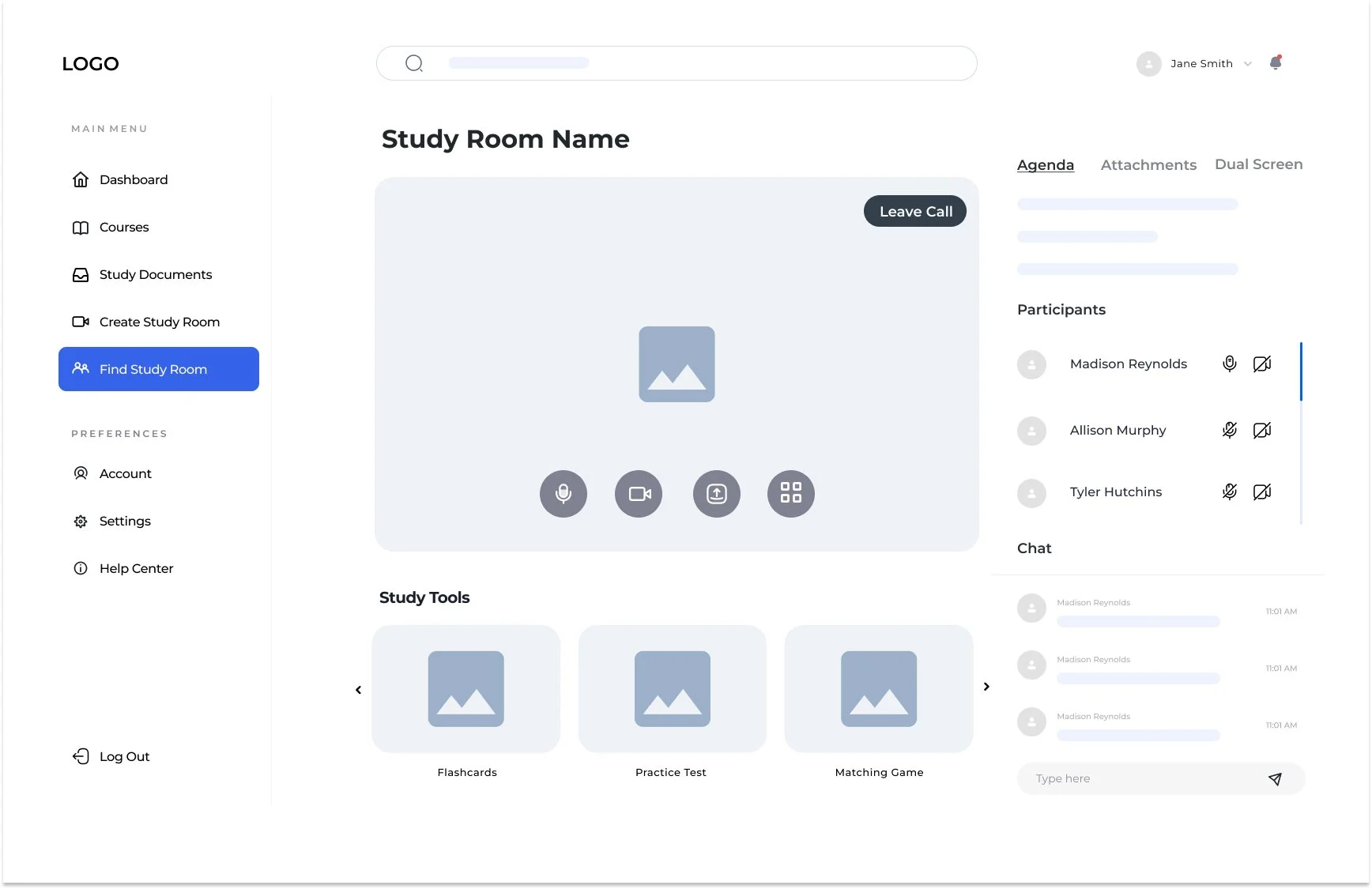Toggle Allison Murphy's camera
The width and height of the screenshot is (1372, 889).
pyautogui.click(x=1262, y=430)
